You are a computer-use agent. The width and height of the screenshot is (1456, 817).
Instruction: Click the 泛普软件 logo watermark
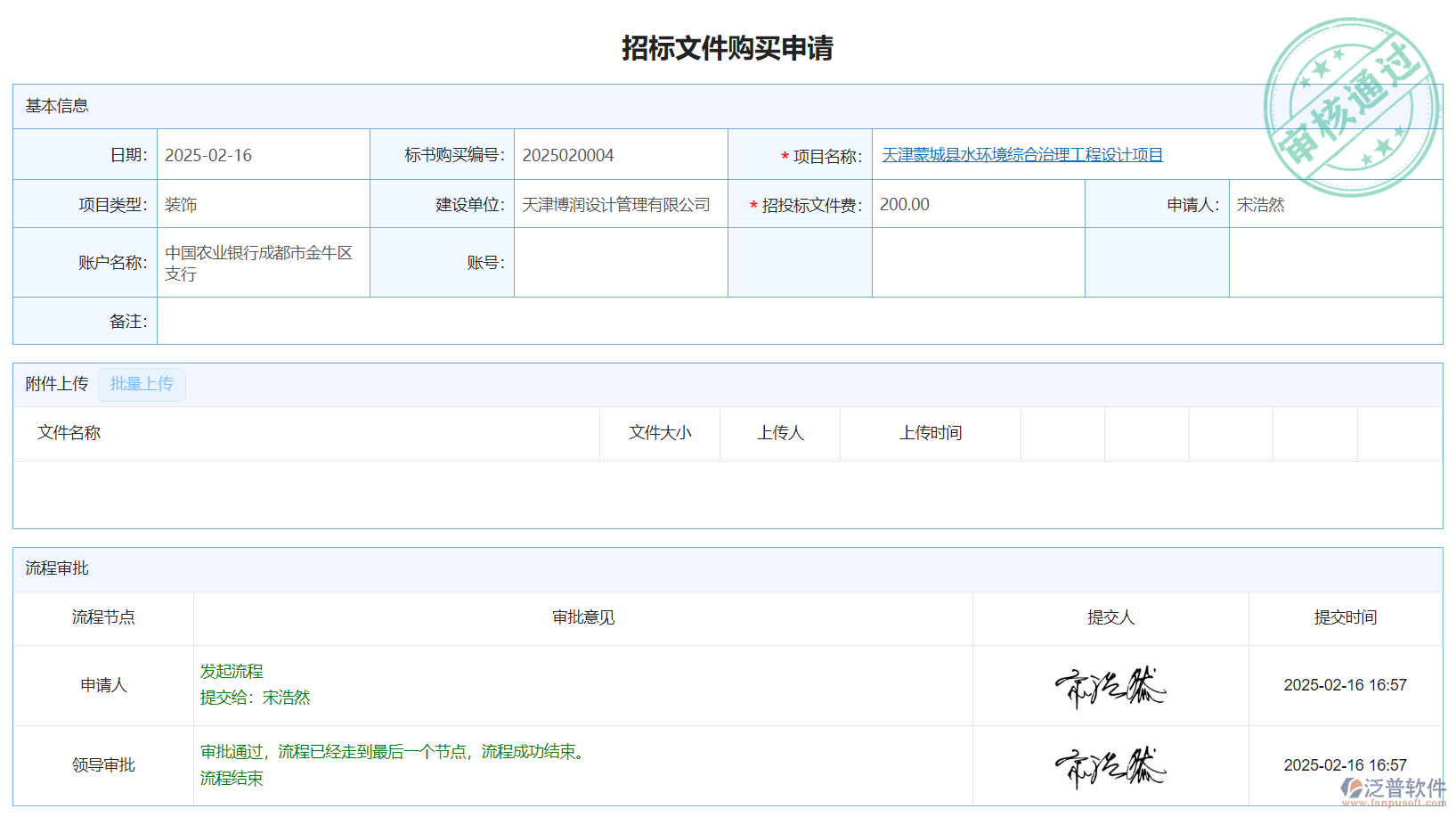pyautogui.click(x=1394, y=789)
